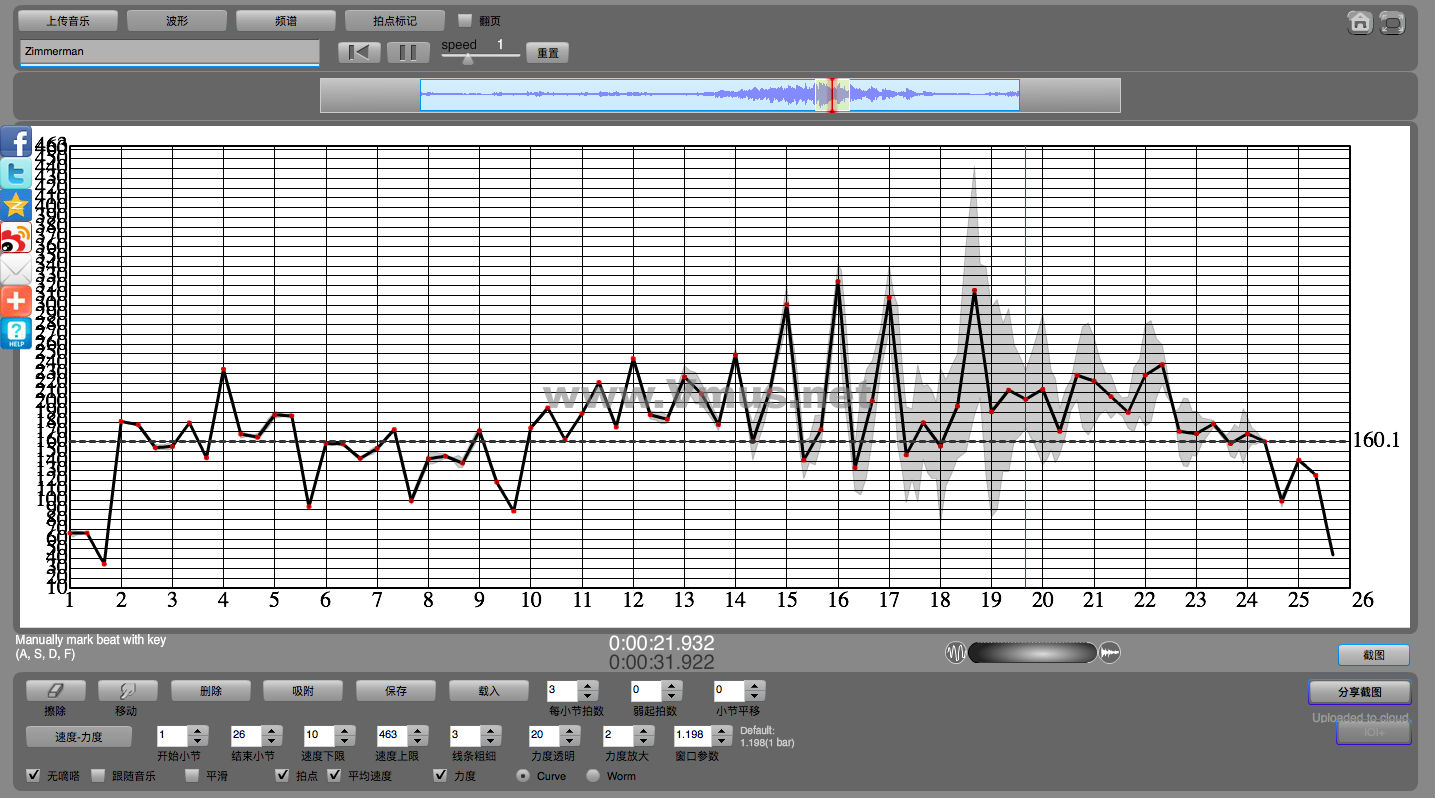Click the sine wave icon left of zoom bar
The image size is (1435, 798).
[956, 653]
